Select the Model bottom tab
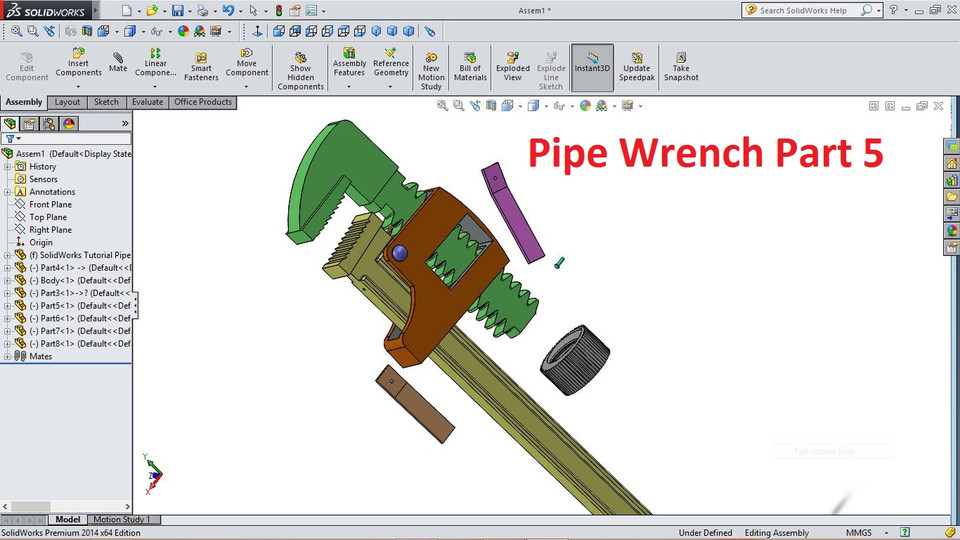Image resolution: width=960 pixels, height=540 pixels. coord(67,519)
